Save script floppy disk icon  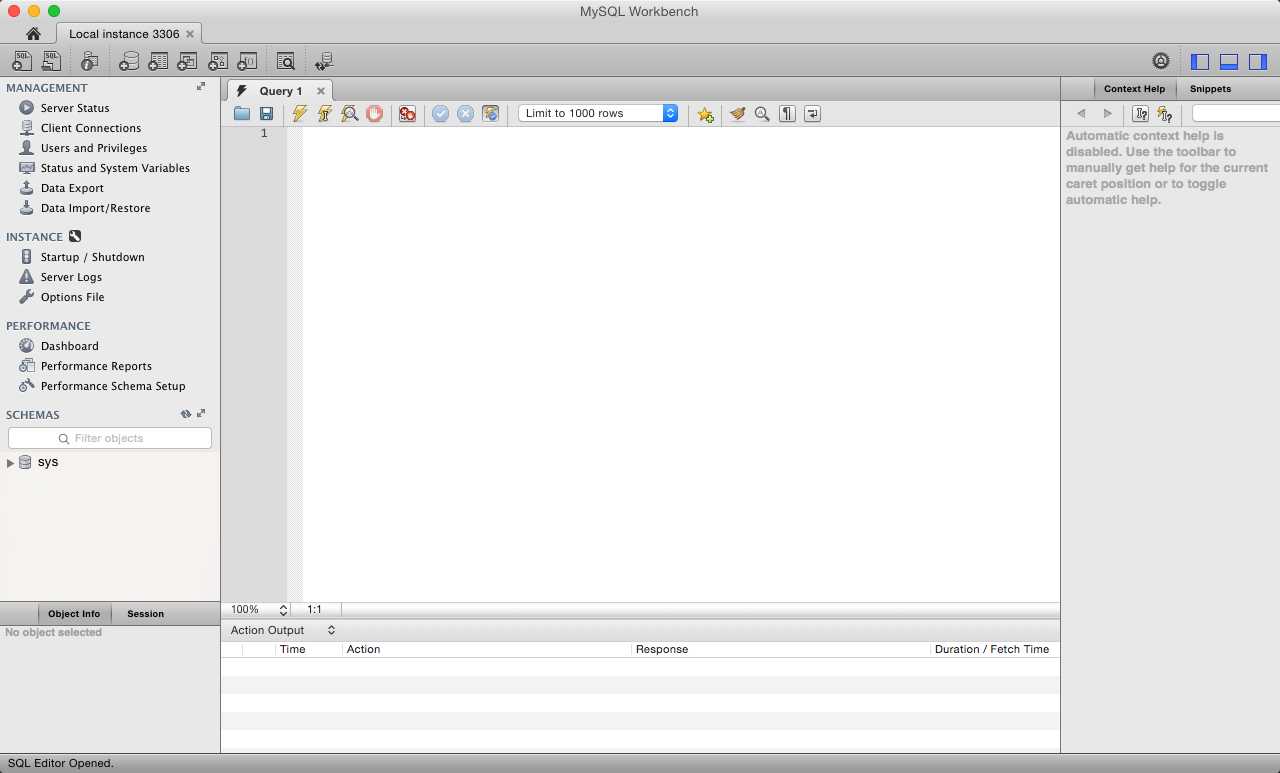[266, 114]
